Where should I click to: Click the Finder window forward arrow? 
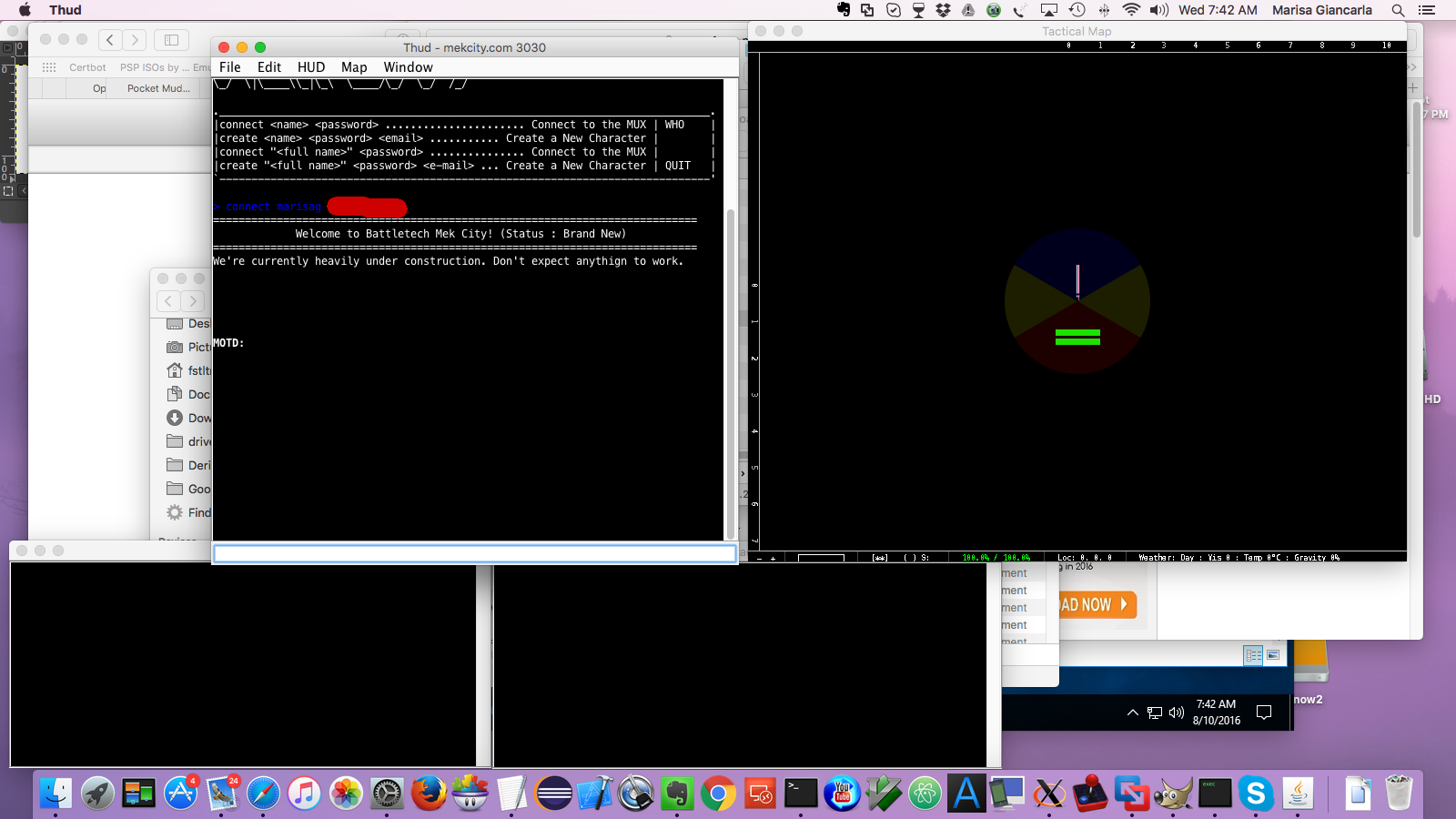193,301
